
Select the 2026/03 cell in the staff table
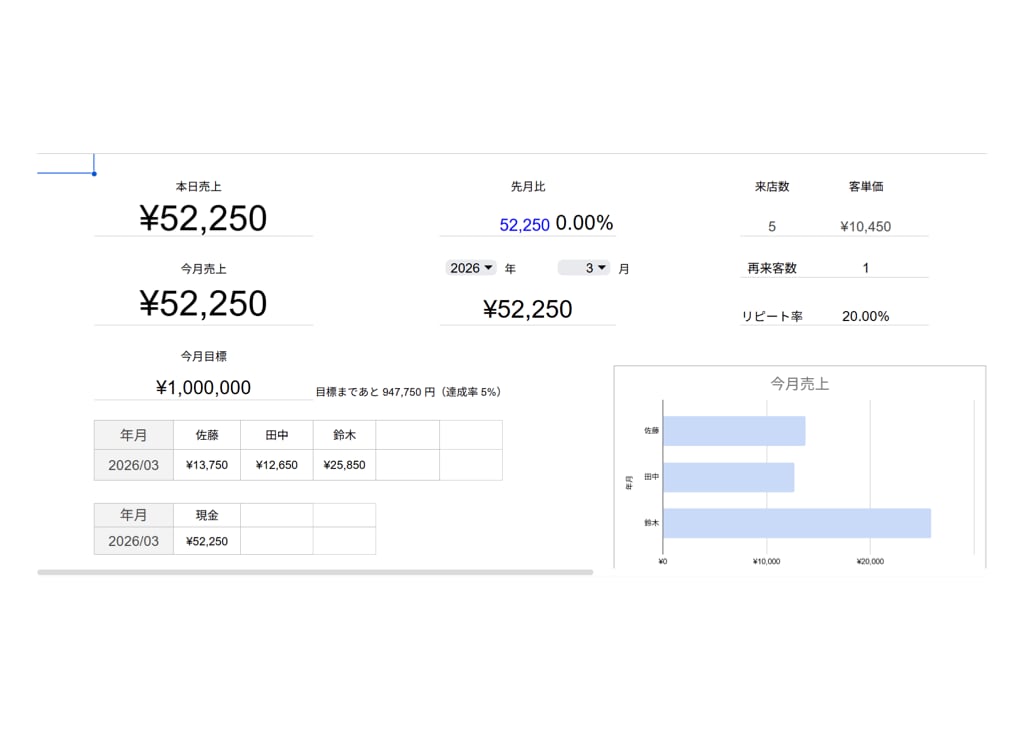(x=134, y=465)
